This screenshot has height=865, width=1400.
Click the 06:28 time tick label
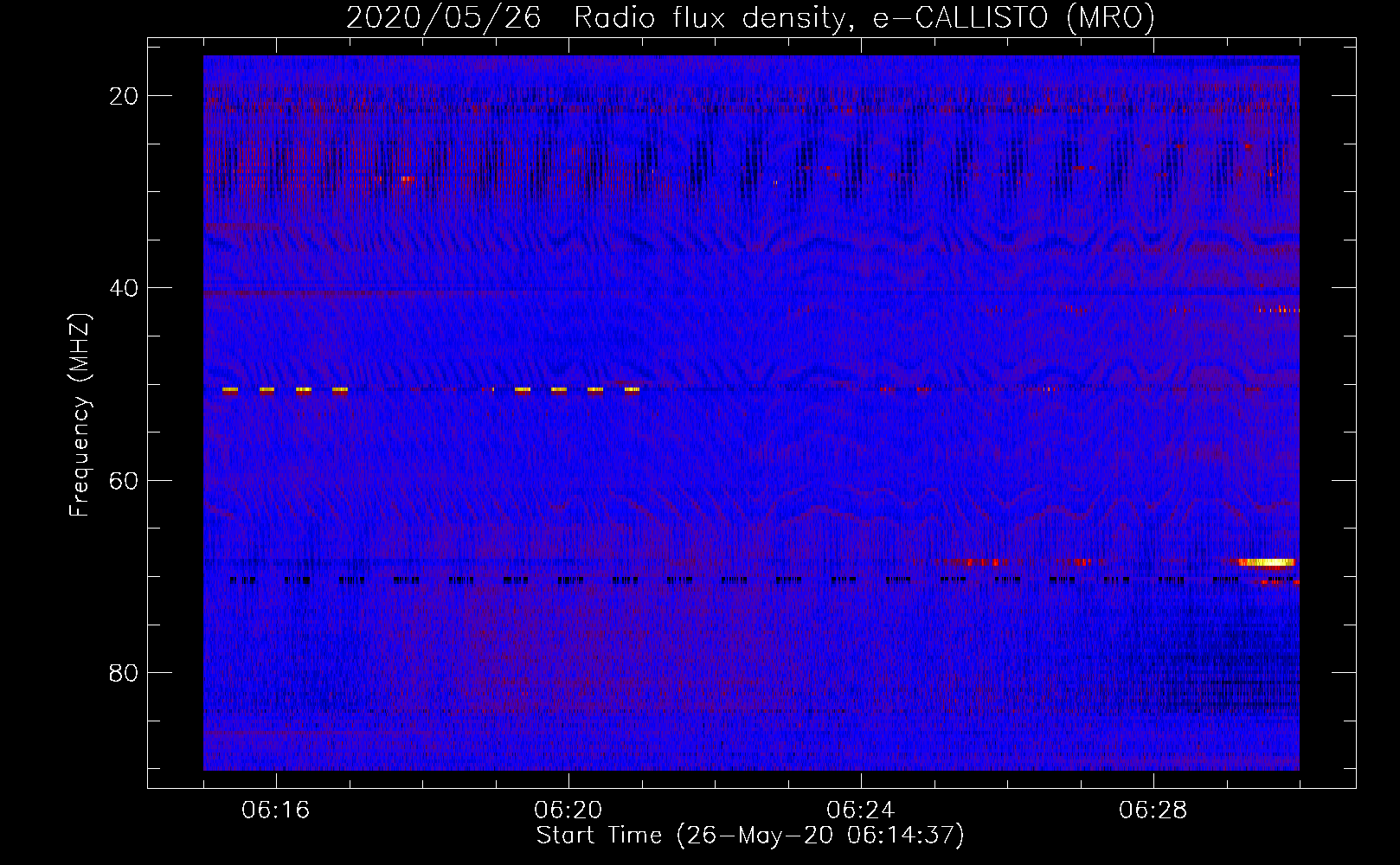[1153, 811]
